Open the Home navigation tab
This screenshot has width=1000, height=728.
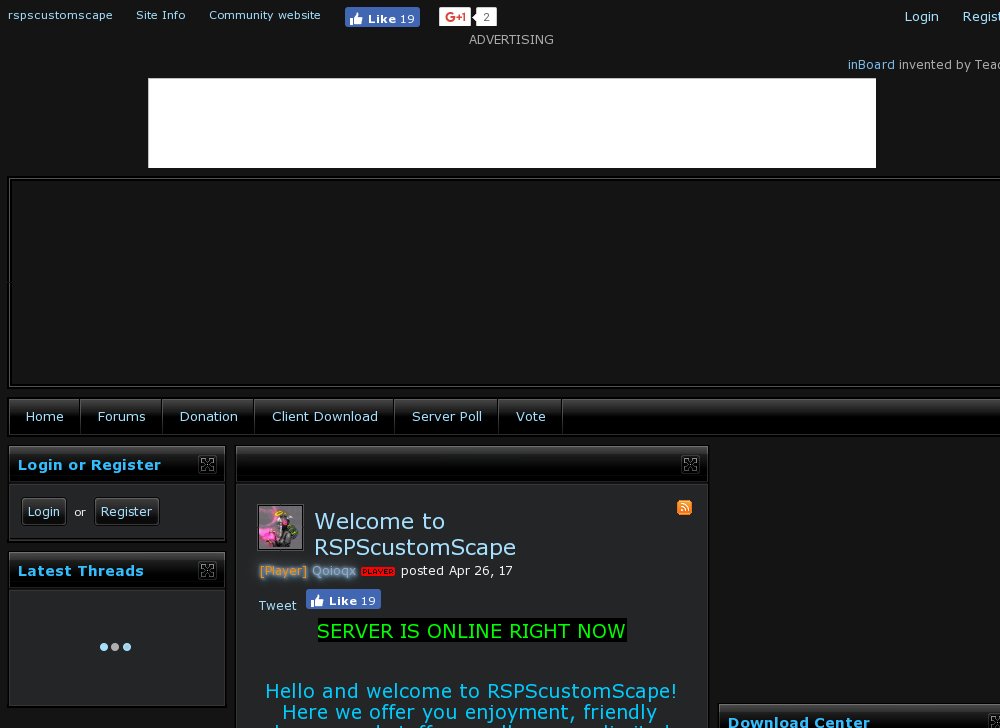pos(45,416)
